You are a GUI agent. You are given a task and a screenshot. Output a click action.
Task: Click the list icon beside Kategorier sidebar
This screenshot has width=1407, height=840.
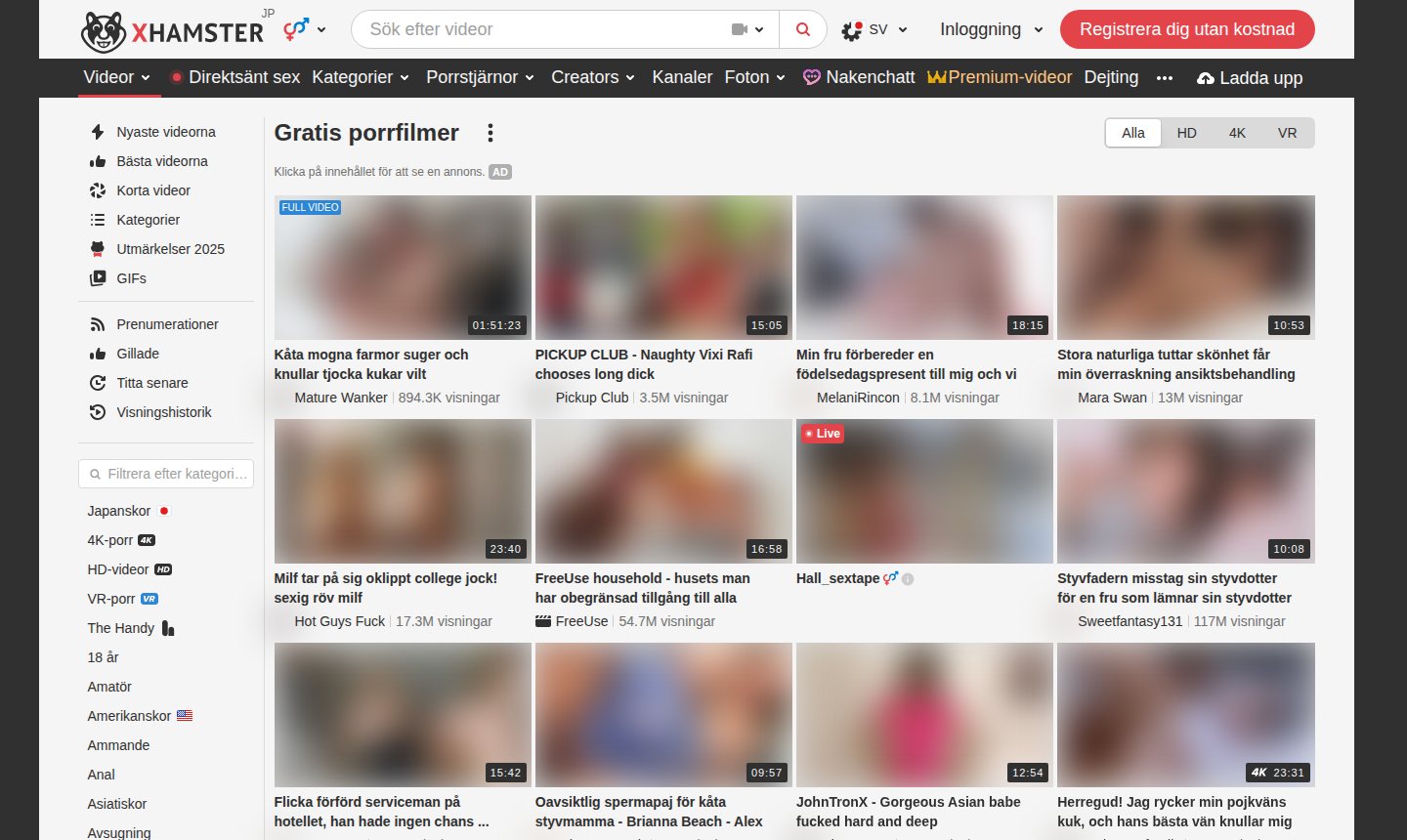pos(98,220)
